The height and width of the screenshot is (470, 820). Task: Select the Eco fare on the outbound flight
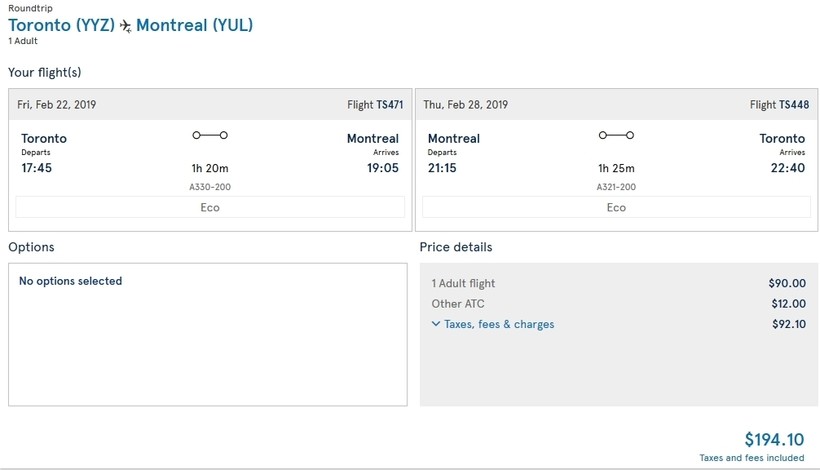tap(210, 207)
